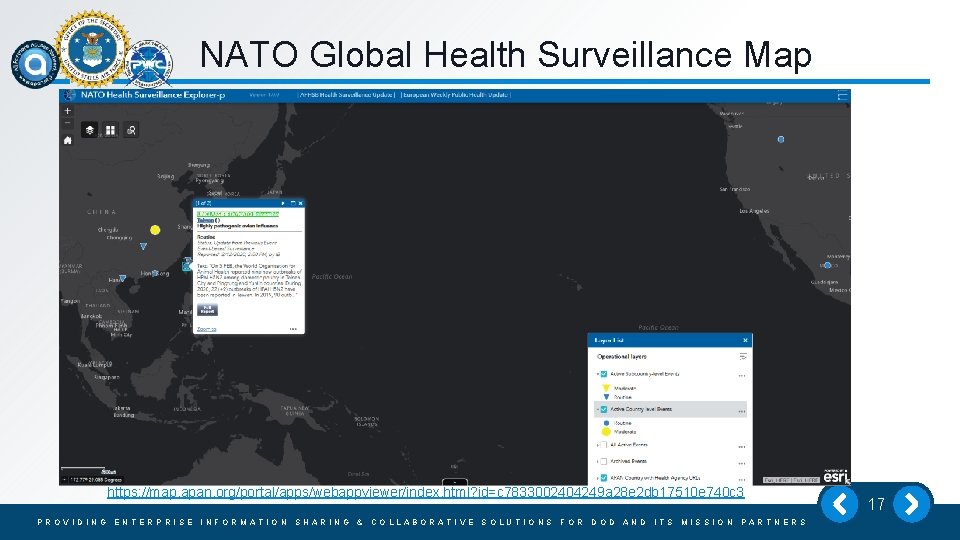Screen dimensions: 960x540
Task: Open the Basemap Gallery grid icon
Action: pos(110,130)
